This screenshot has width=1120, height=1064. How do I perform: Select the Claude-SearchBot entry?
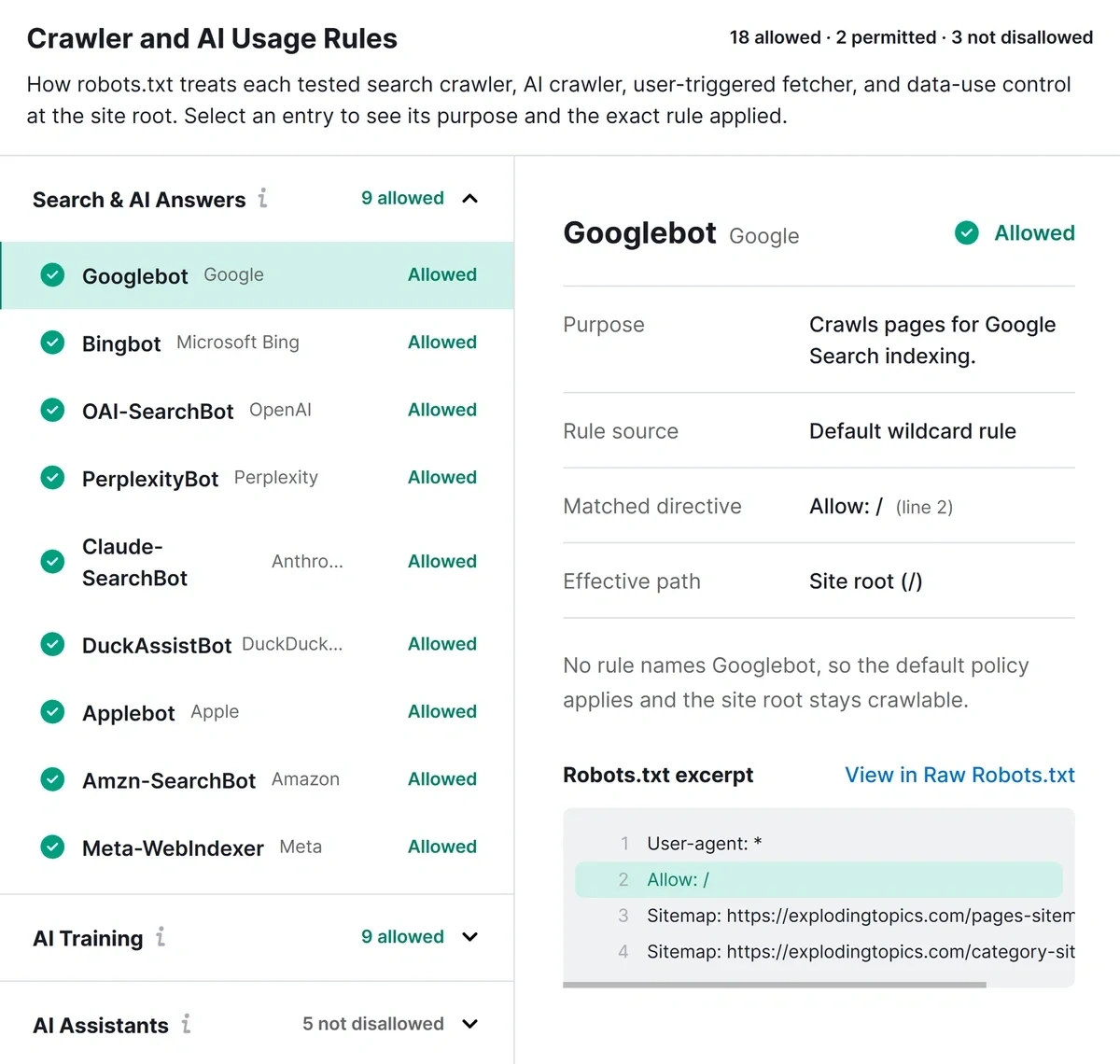coord(258,561)
